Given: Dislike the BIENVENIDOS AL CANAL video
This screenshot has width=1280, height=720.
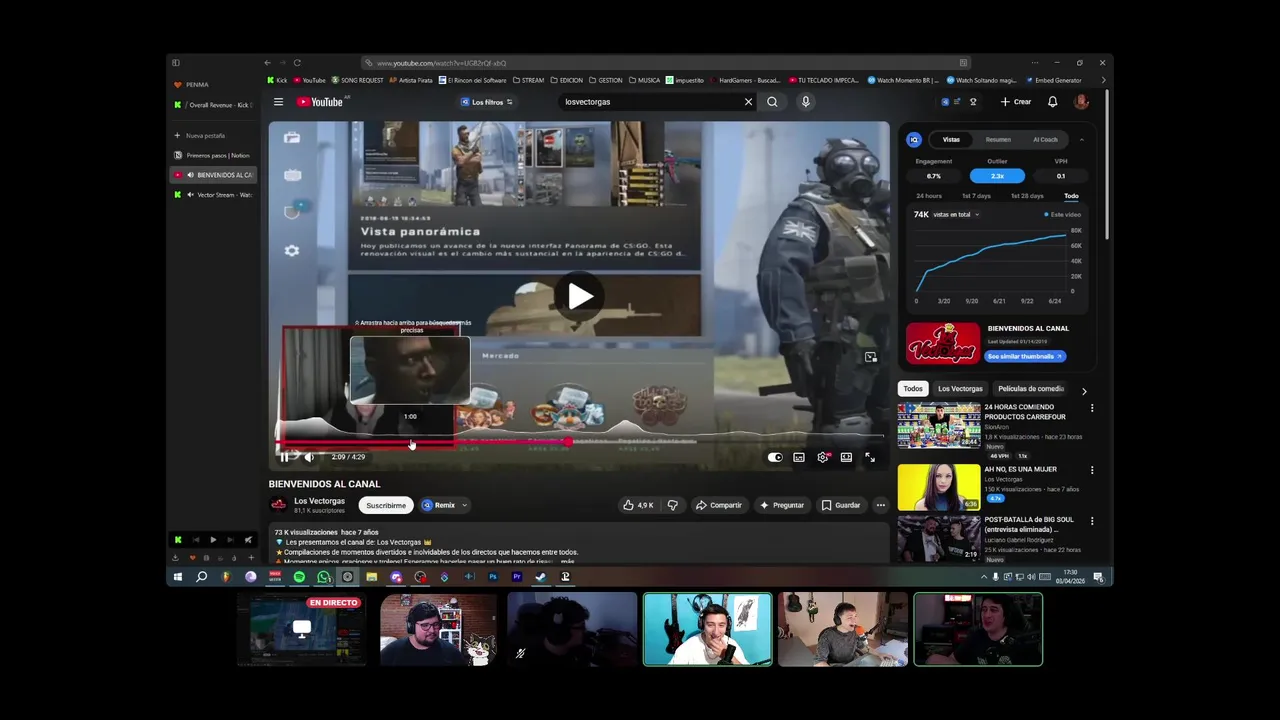Looking at the screenshot, I should [x=672, y=505].
